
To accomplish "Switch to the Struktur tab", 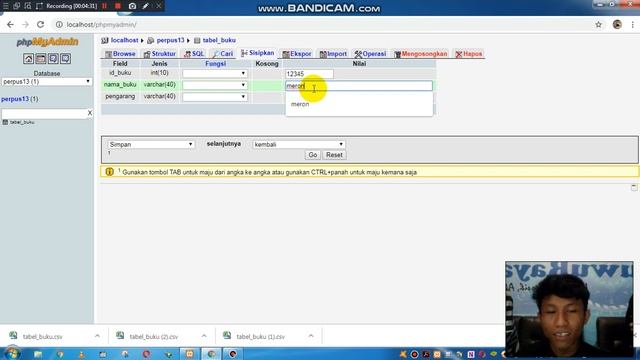I will point(160,54).
